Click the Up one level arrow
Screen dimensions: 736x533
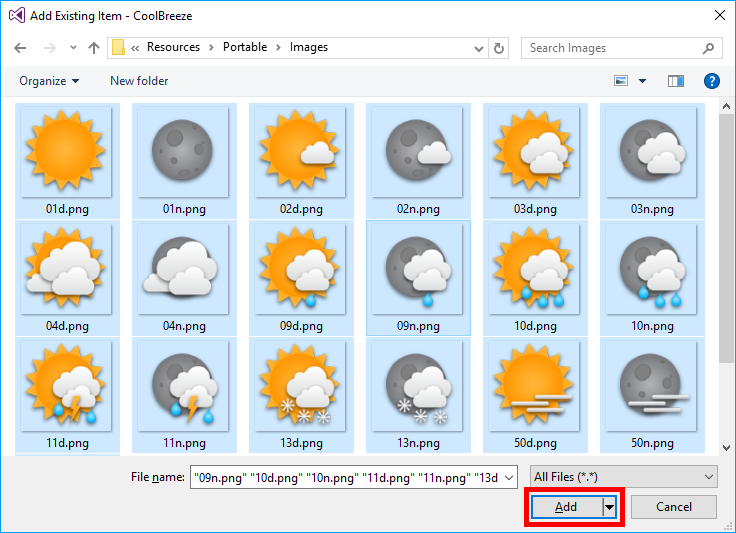94,48
